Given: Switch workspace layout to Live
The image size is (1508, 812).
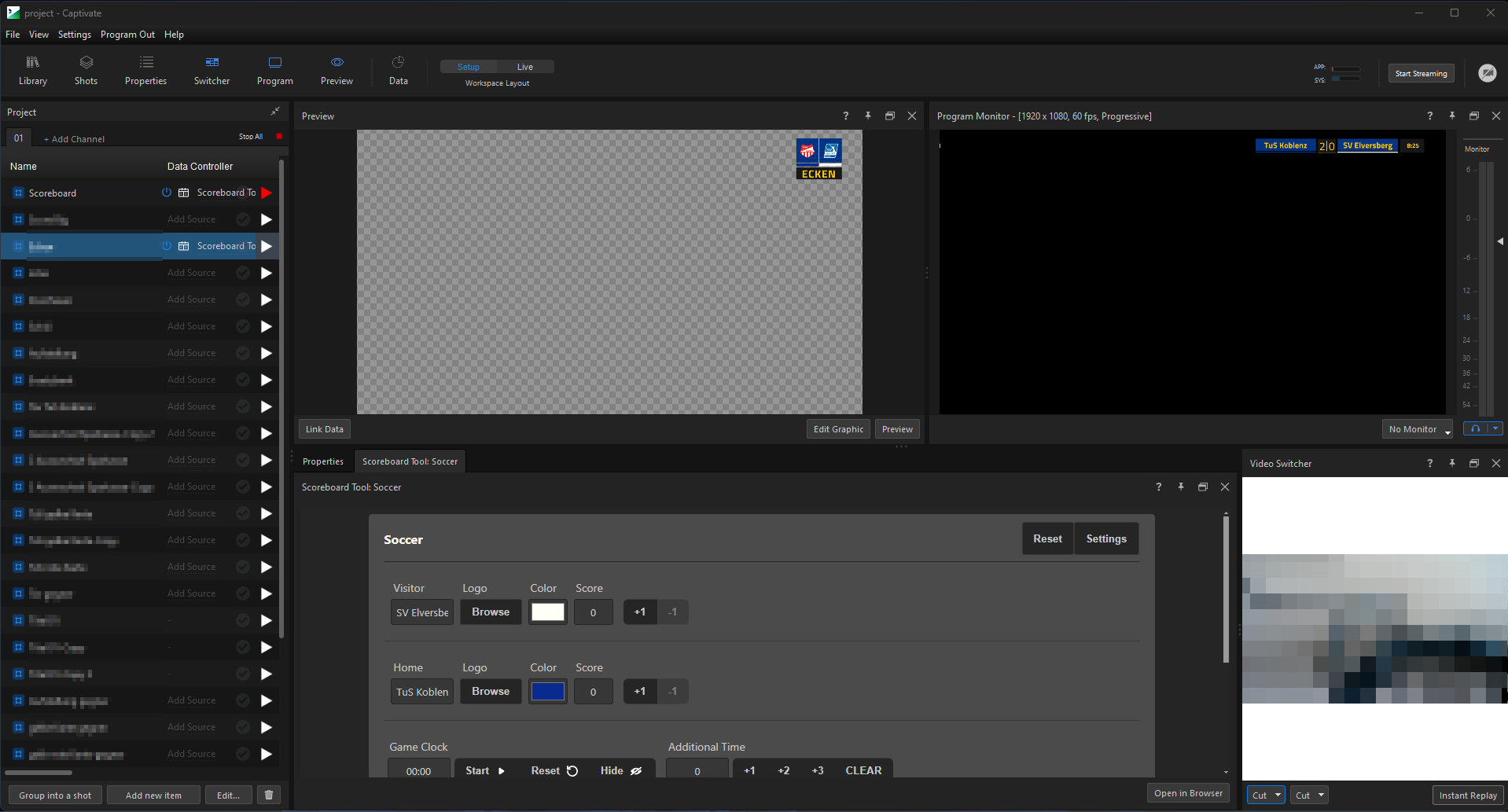Looking at the screenshot, I should point(525,67).
